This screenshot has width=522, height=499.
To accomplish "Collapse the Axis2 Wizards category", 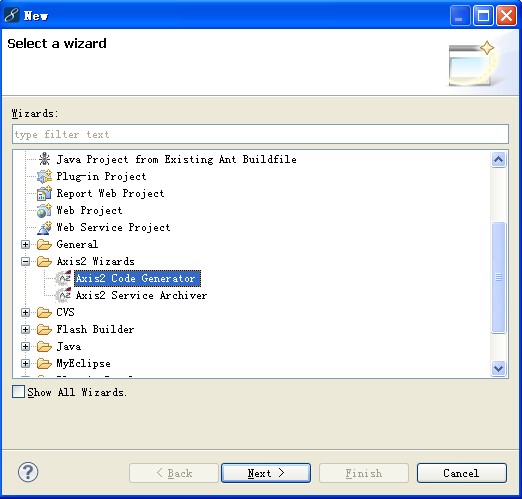I will coord(25,261).
